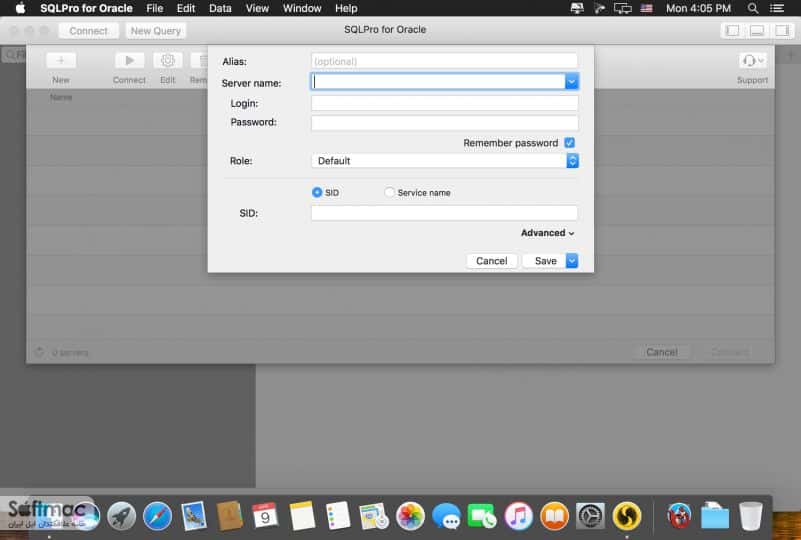Click the New server plus icon

[61, 60]
